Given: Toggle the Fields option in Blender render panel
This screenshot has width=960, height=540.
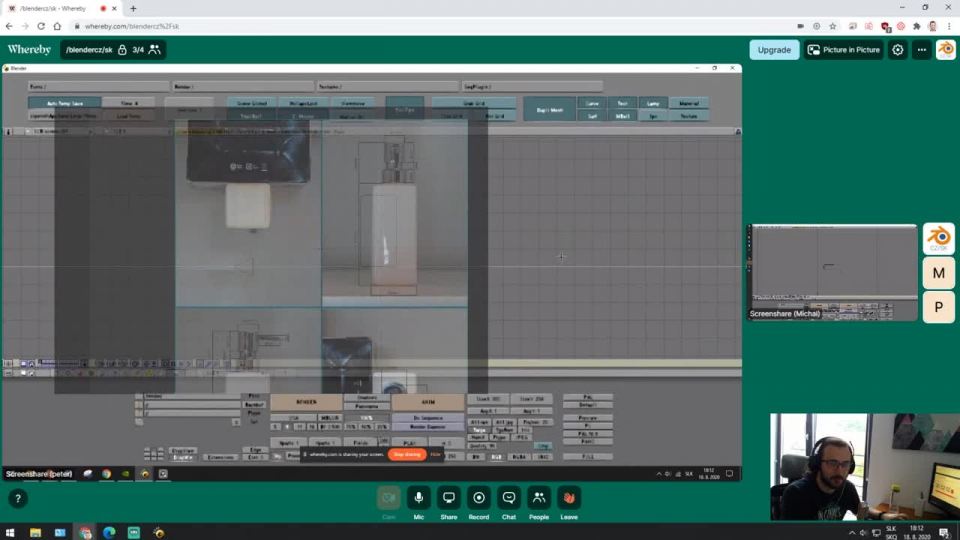Looking at the screenshot, I should pyautogui.click(x=361, y=443).
